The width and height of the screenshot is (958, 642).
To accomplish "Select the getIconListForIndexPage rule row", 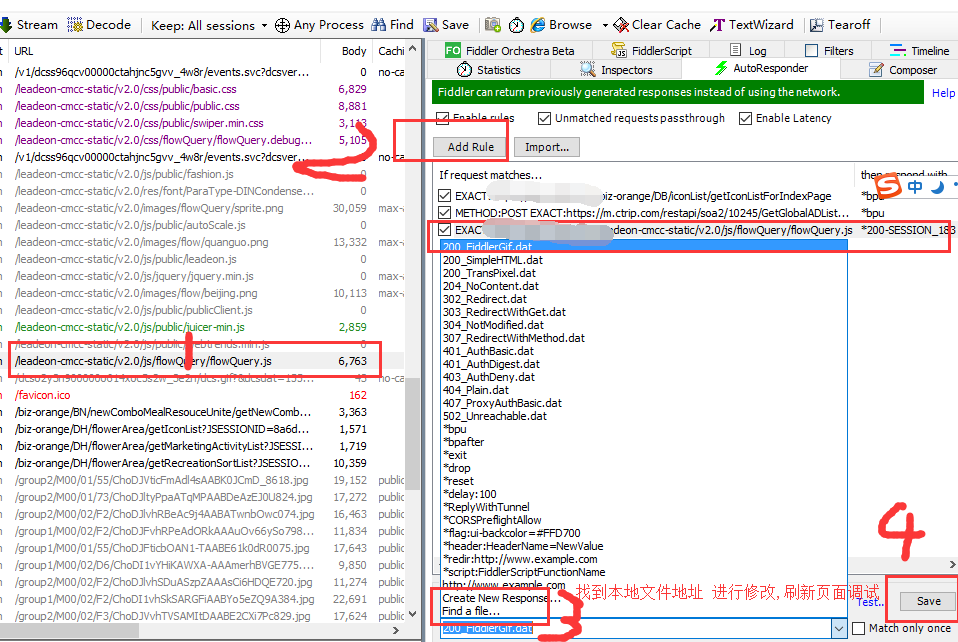I will pos(695,196).
